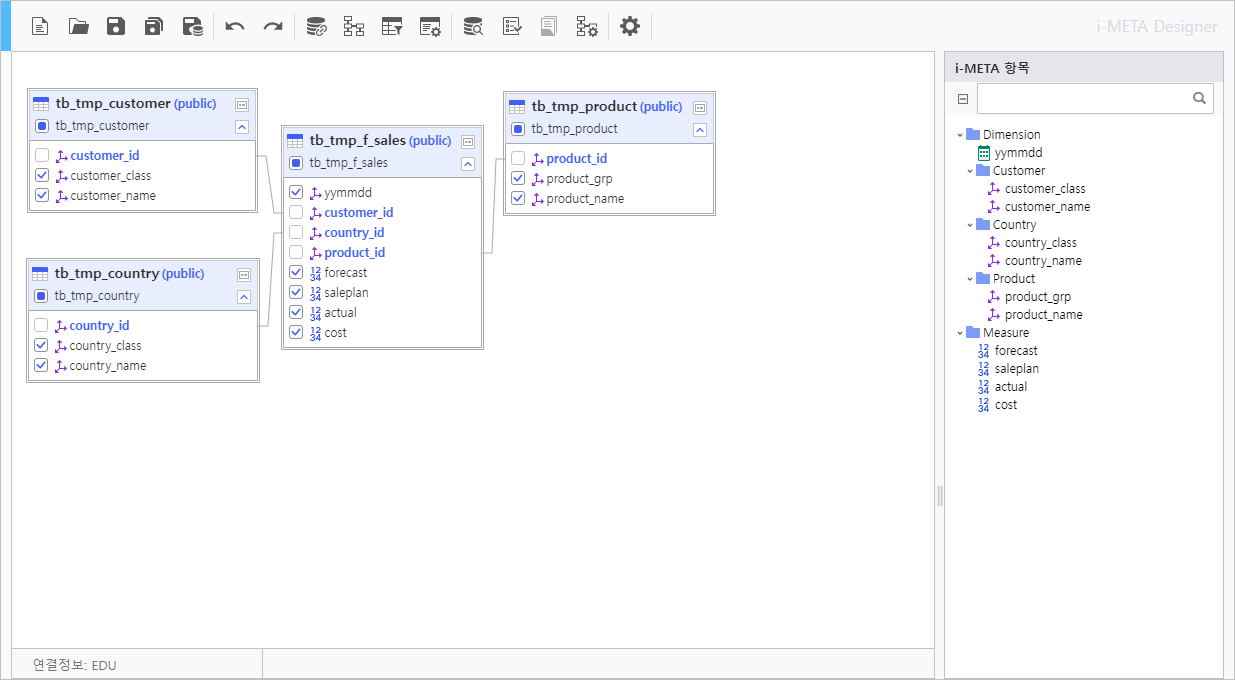1235x680 pixels.
Task: Click the options icon on tb_tmp_product header
Action: [x=700, y=107]
